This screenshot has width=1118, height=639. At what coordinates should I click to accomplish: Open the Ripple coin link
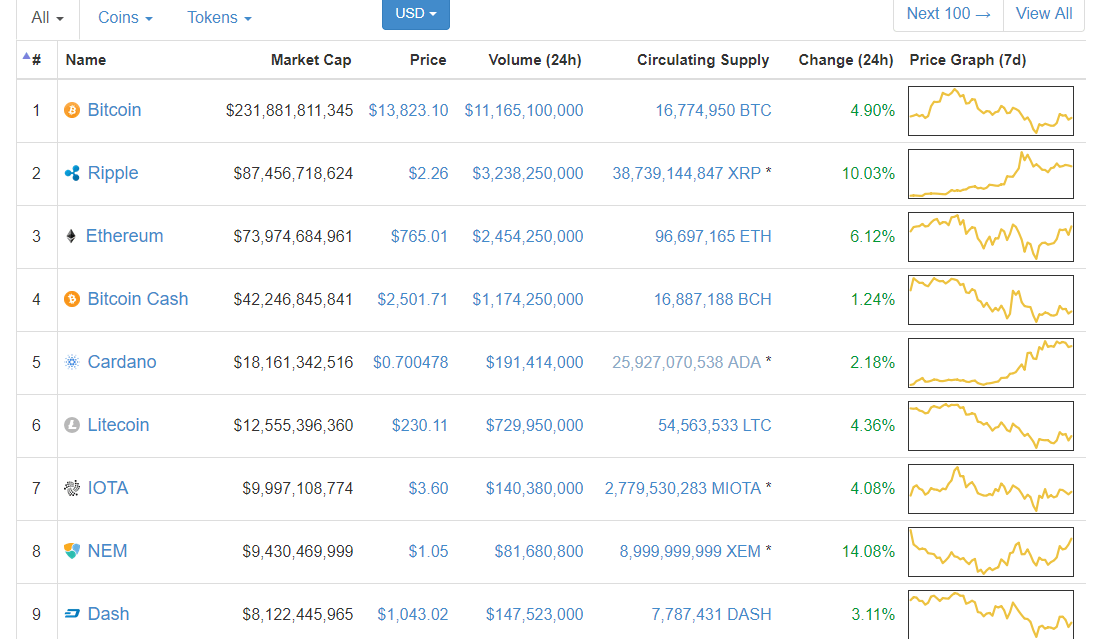[x=113, y=173]
